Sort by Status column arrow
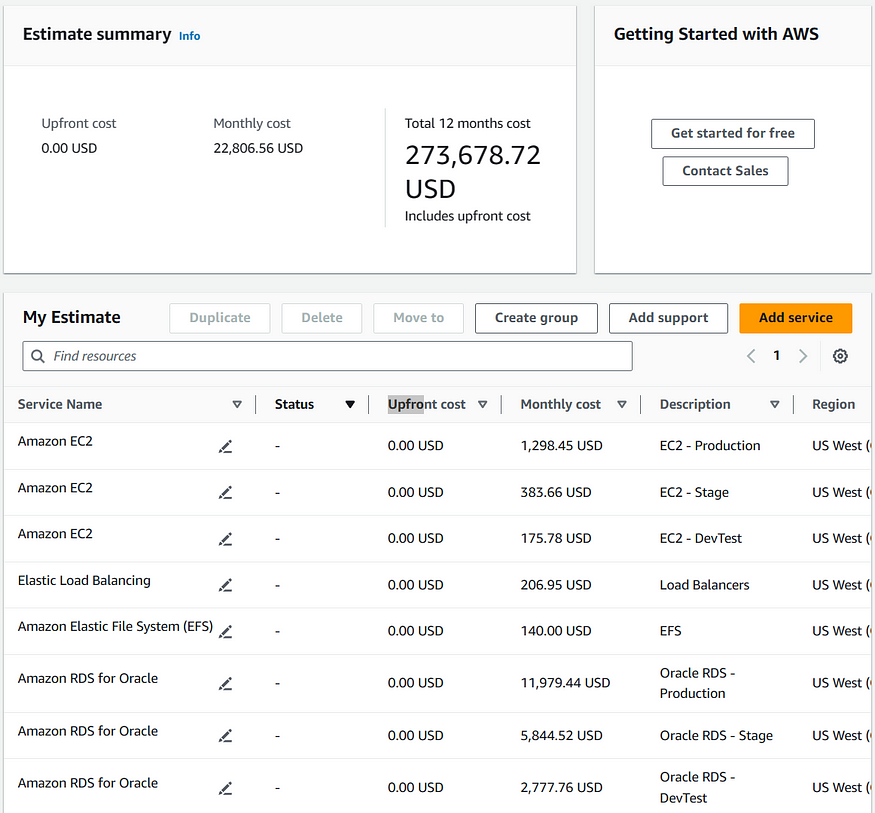Image resolution: width=875 pixels, height=813 pixels. (350, 405)
